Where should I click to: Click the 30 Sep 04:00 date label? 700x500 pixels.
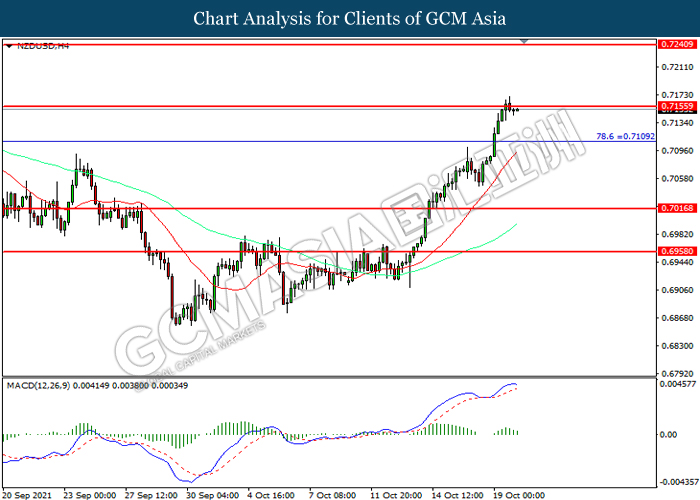212,496
